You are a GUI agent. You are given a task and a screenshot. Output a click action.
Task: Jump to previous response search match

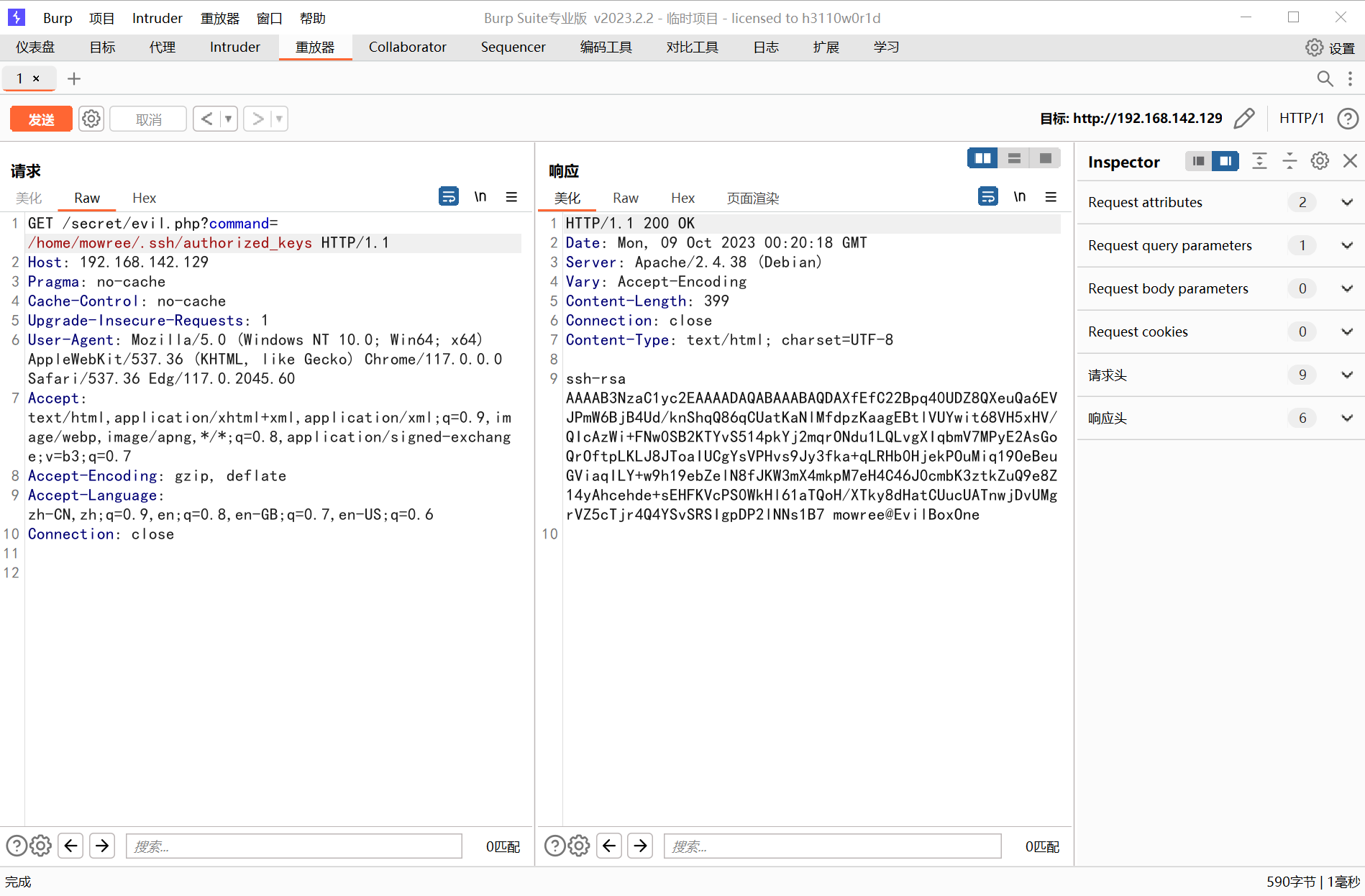(608, 846)
